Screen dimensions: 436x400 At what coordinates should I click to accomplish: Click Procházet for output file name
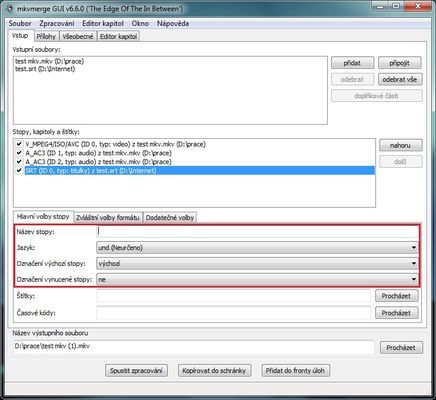coord(401,348)
